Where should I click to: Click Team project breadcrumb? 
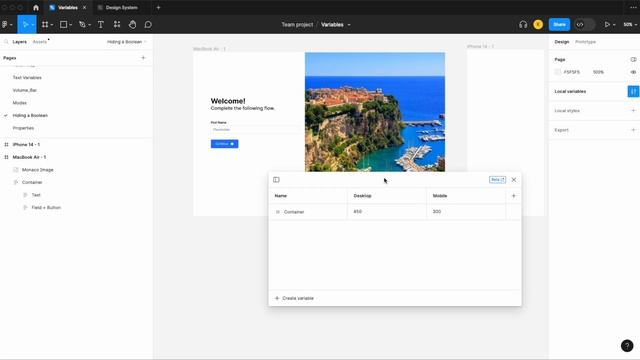pyautogui.click(x=297, y=24)
